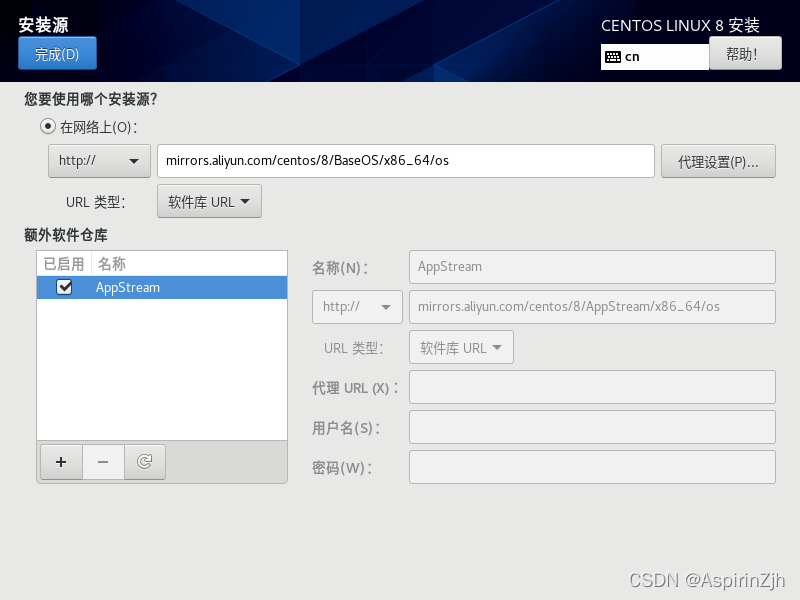The image size is (800, 600).
Task: Click the 完成(D) done button
Action: [x=57, y=54]
